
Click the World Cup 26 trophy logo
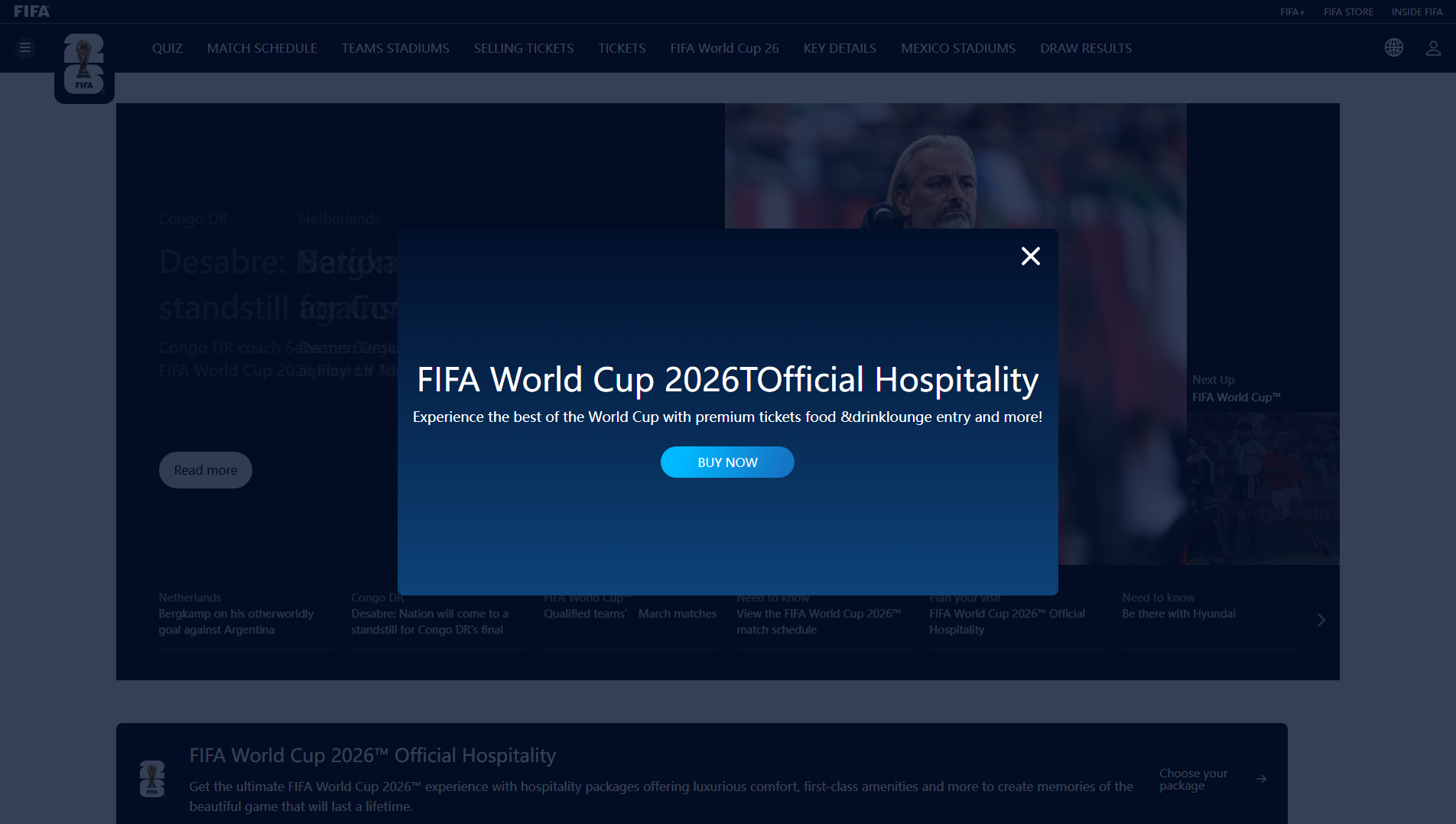pyautogui.click(x=84, y=64)
